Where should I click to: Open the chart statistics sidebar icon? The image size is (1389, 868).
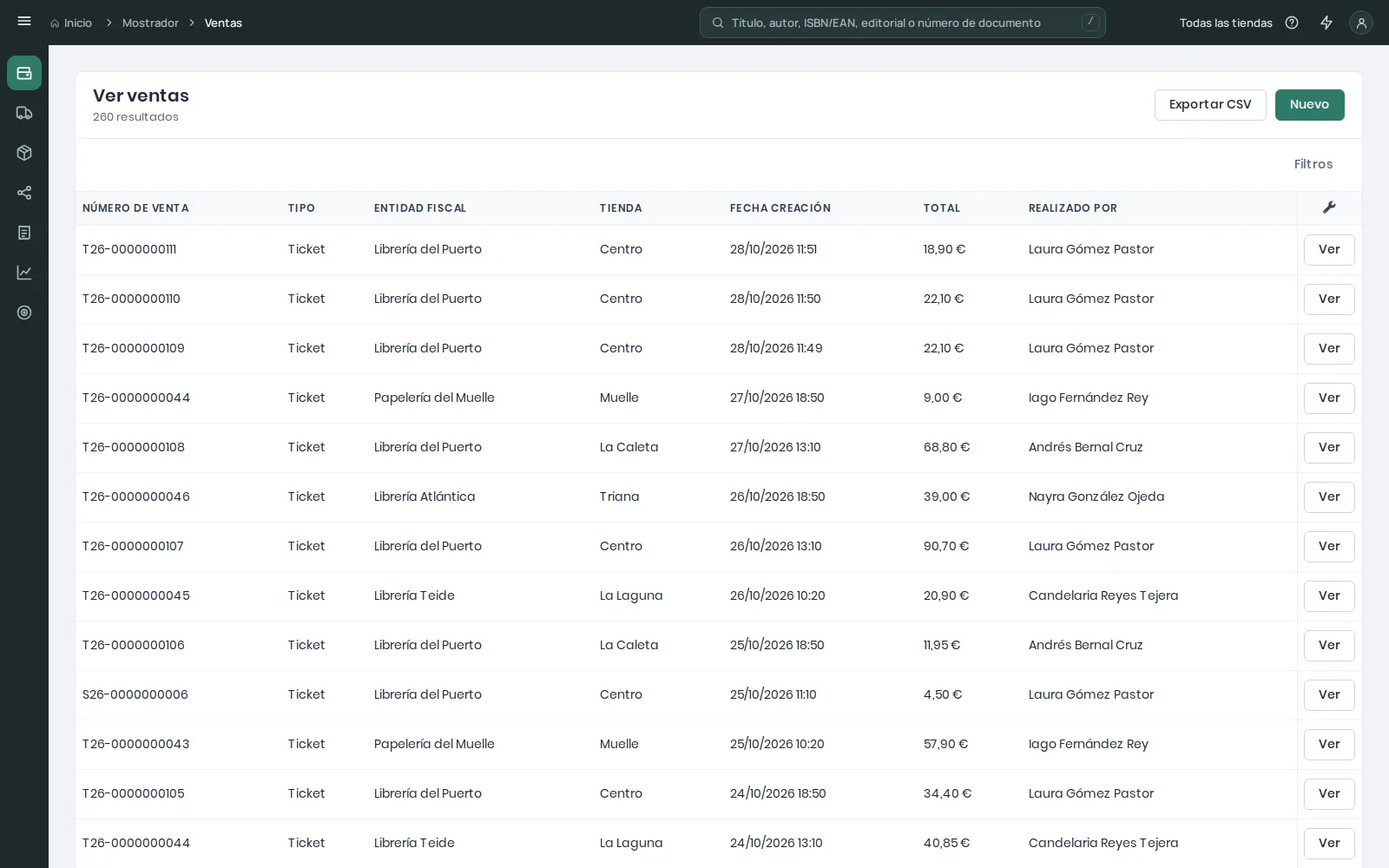24,273
